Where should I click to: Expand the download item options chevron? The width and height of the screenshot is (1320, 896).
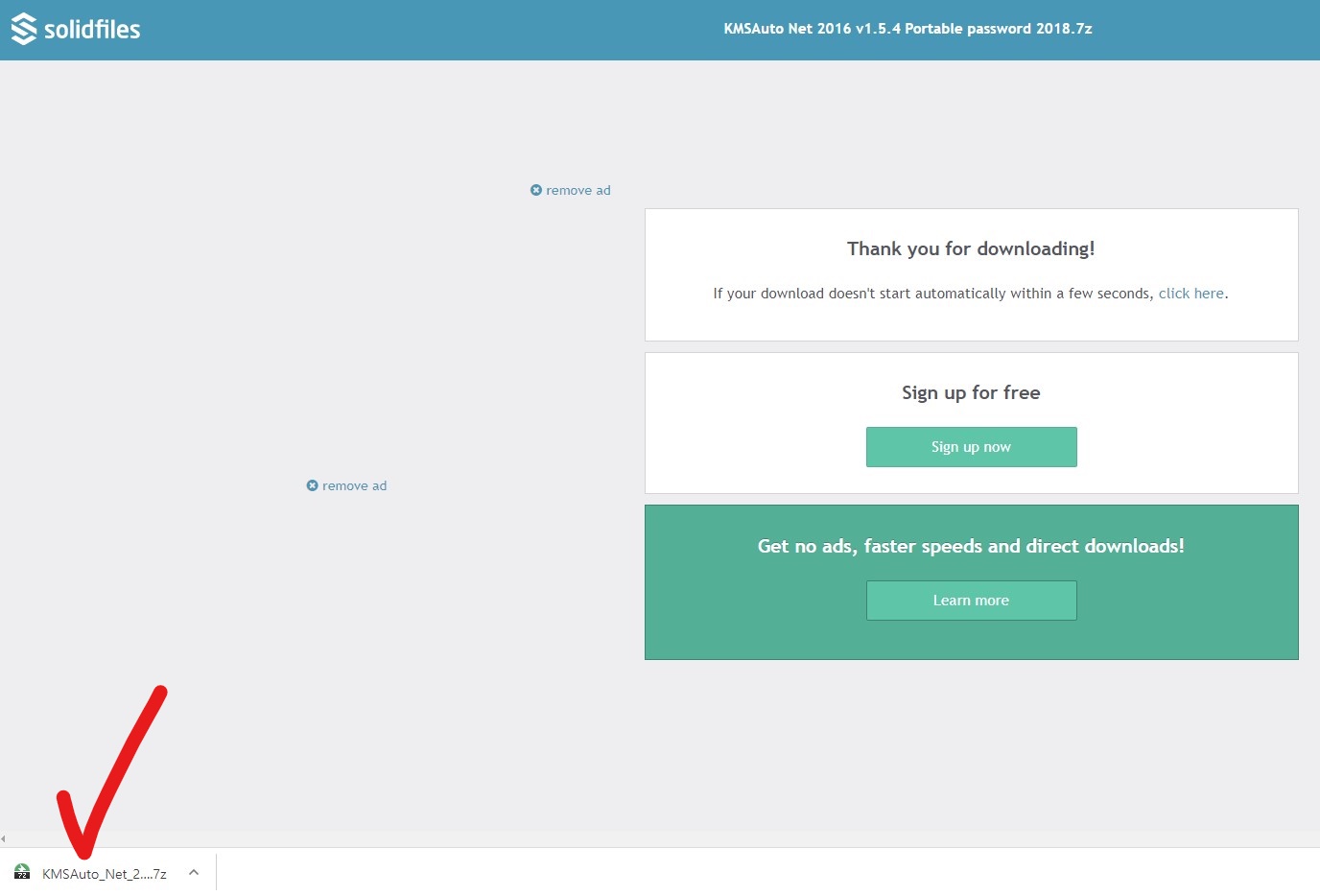point(194,872)
